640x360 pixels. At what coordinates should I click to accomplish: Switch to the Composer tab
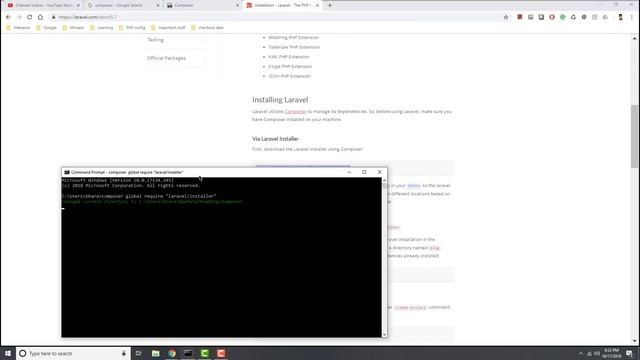click(202, 5)
